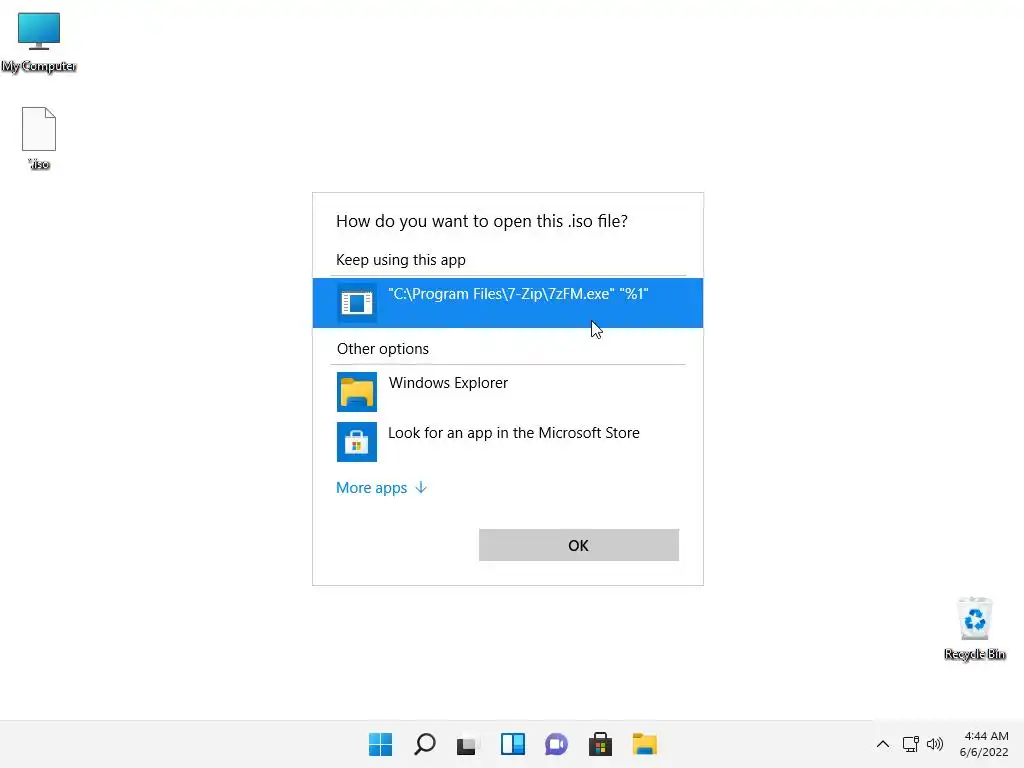Select the .iso file on desktop
1024x768 pixels.
click(39, 138)
